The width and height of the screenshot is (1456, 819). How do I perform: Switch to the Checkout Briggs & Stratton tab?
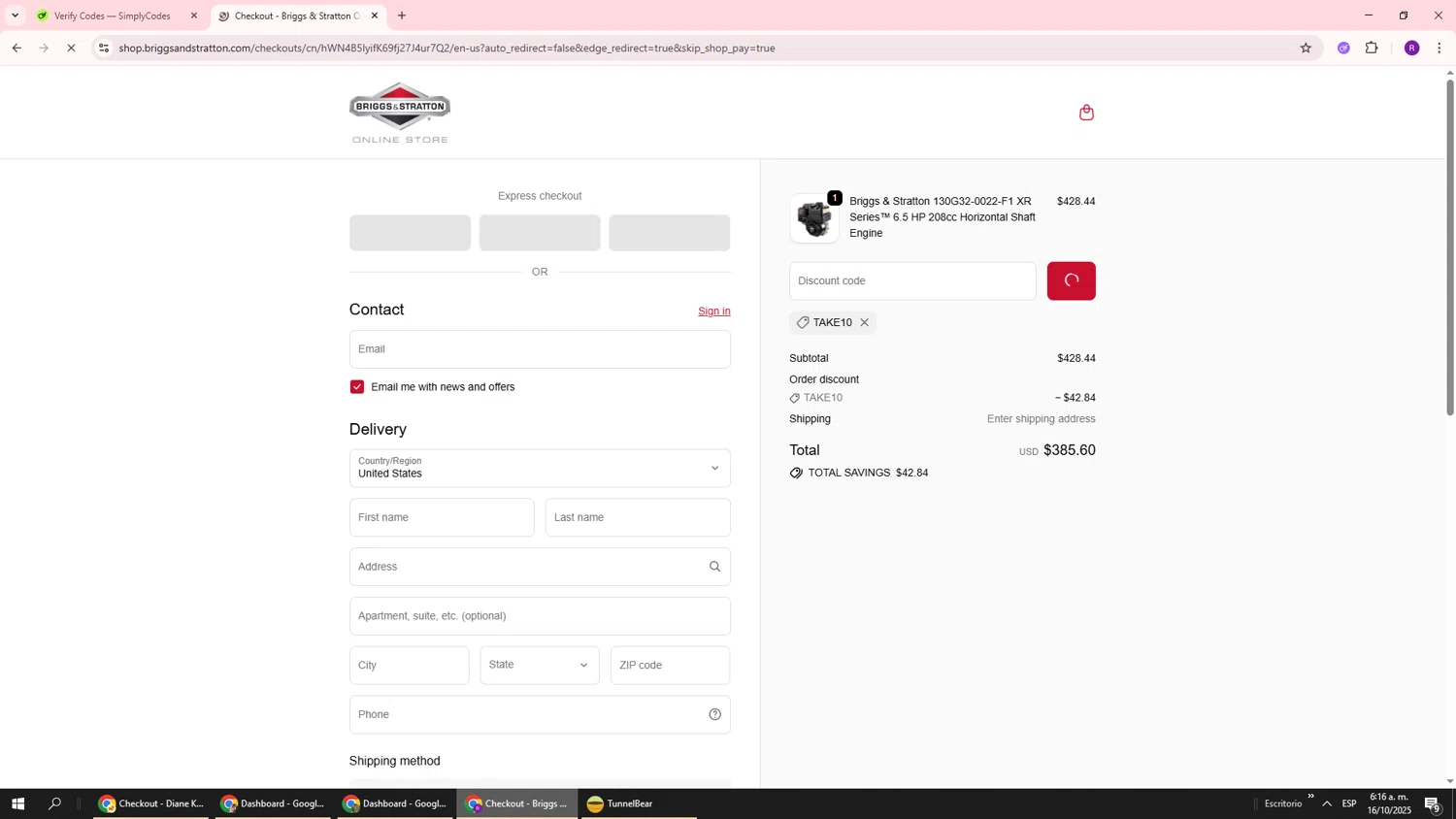click(x=296, y=16)
